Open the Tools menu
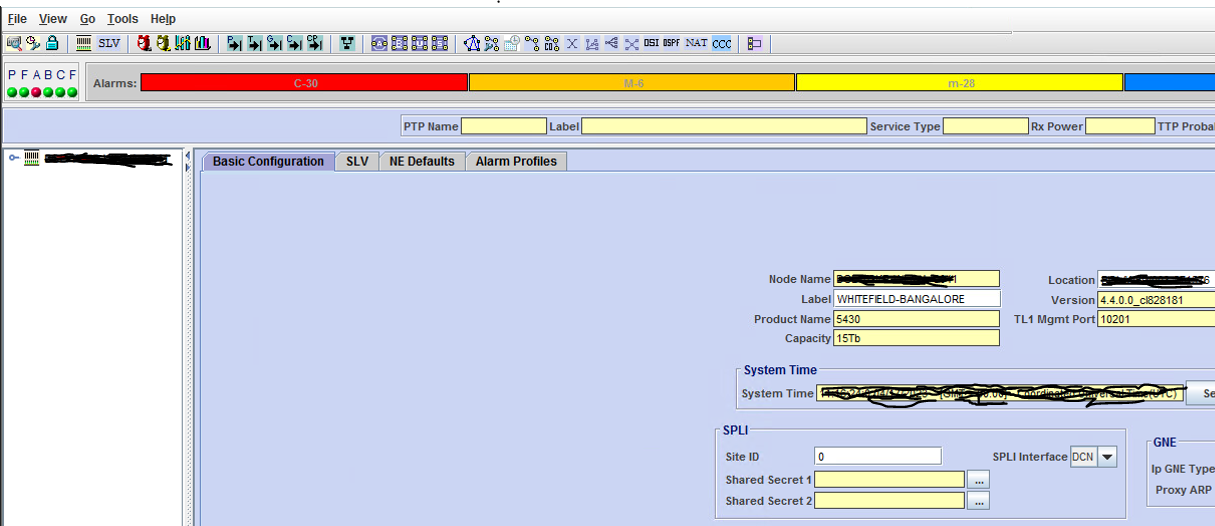The height and width of the screenshot is (526, 1215). 123,19
